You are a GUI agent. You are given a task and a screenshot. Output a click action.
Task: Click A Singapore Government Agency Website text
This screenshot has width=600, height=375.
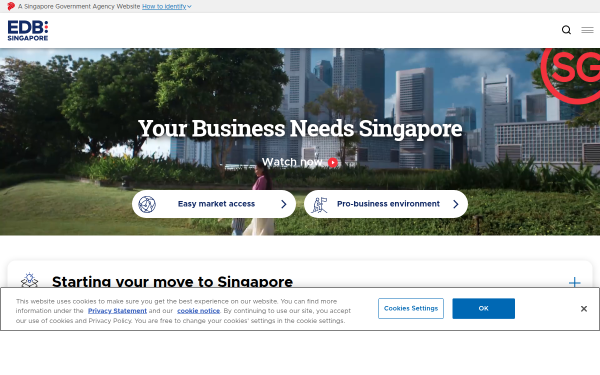[x=79, y=7]
